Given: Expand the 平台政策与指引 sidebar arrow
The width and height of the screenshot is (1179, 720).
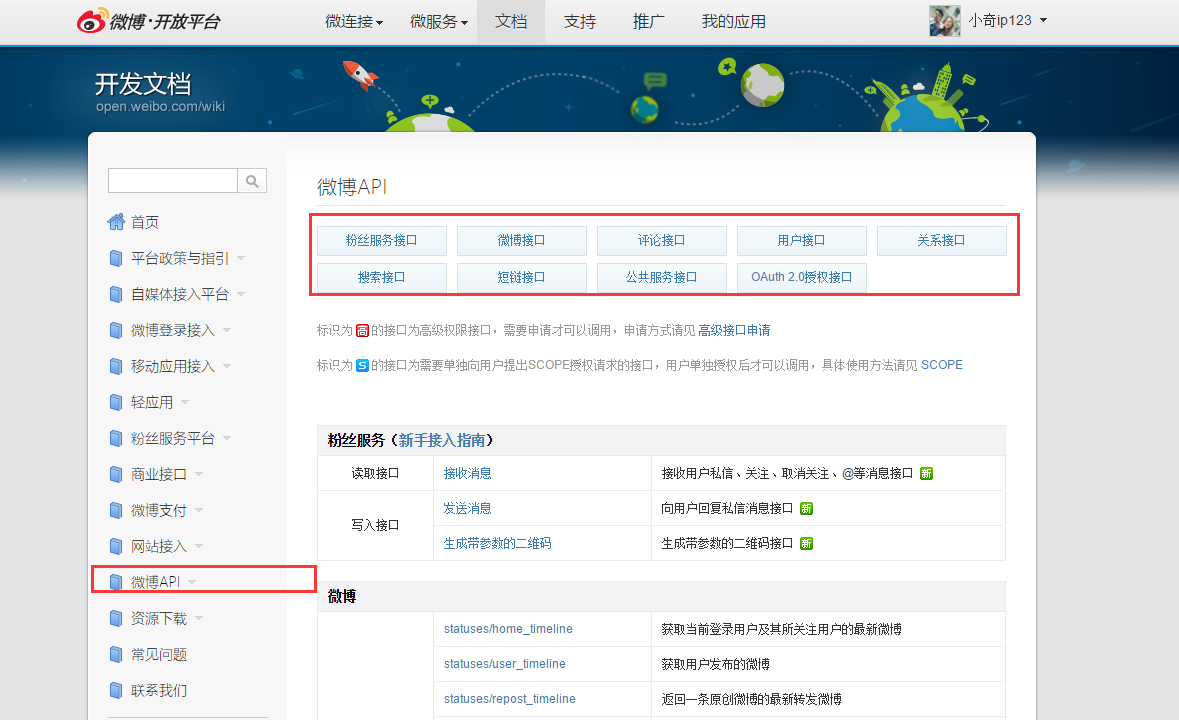Looking at the screenshot, I should click(241, 258).
